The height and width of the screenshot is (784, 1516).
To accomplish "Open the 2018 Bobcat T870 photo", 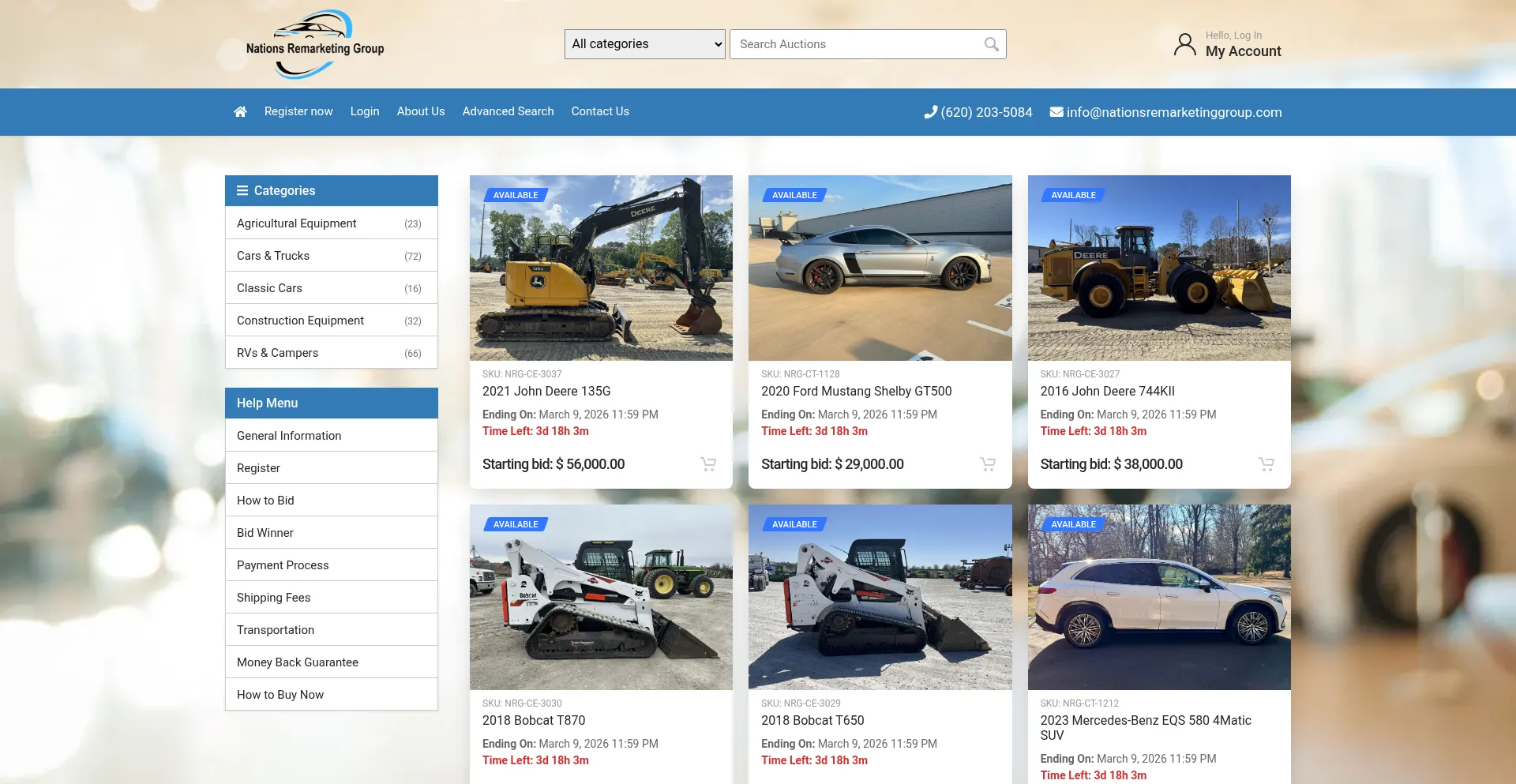I will point(601,598).
